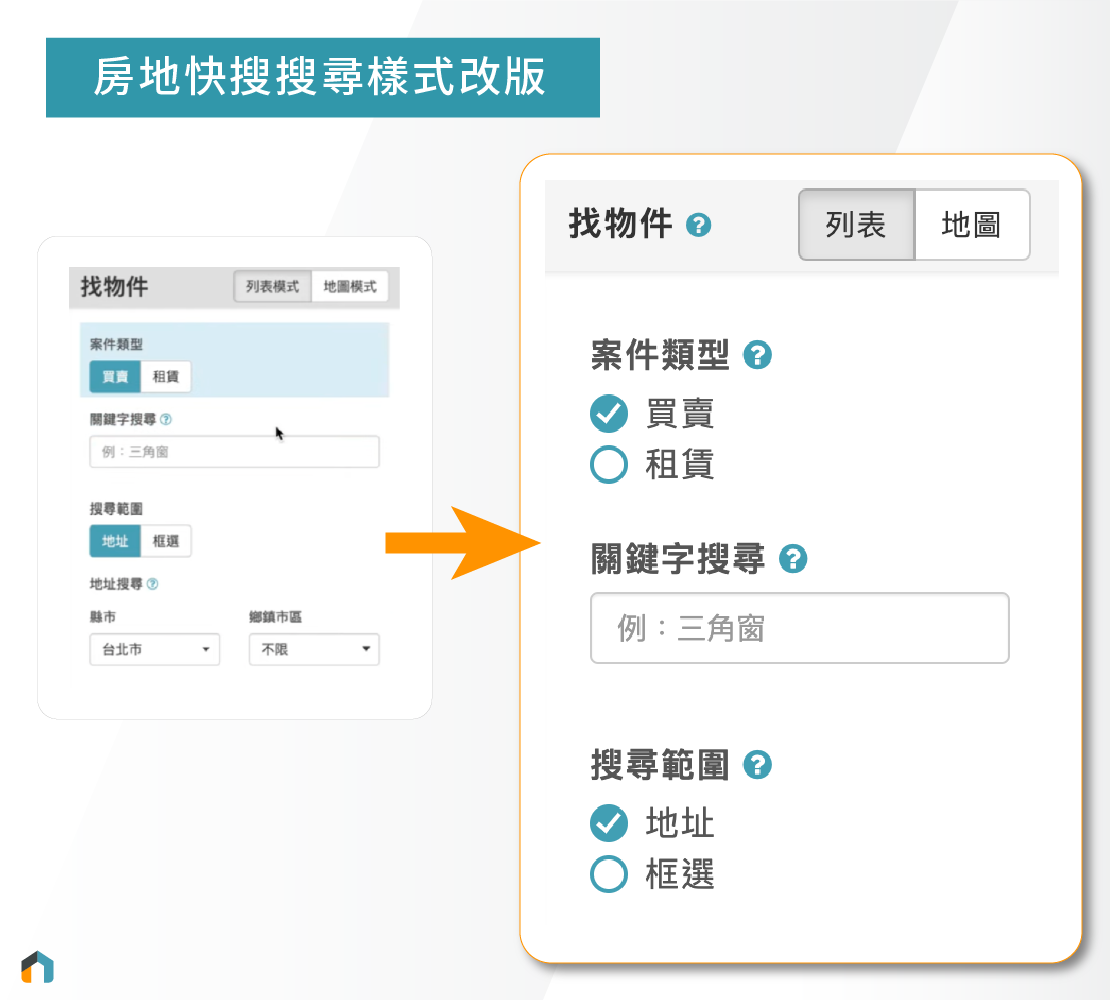Switch to 地圖模式 tab in old panel

(350, 287)
